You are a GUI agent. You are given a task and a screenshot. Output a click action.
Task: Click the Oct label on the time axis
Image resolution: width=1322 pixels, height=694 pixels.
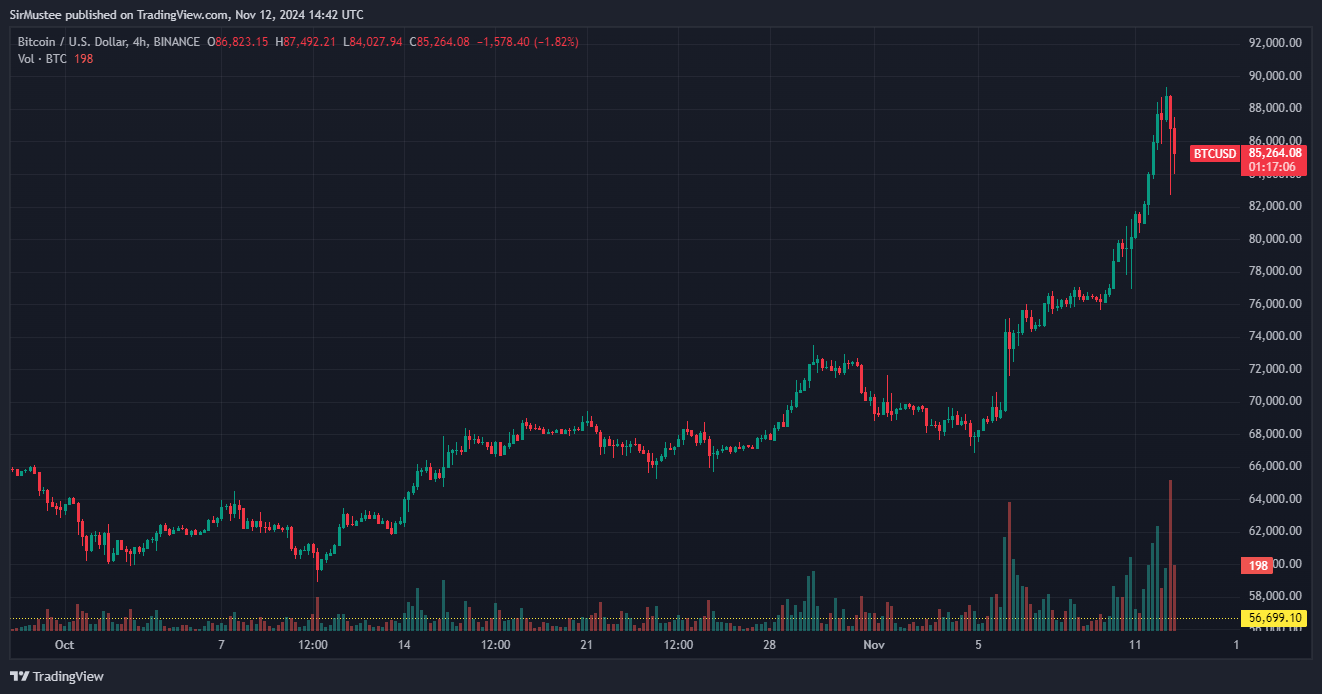(64, 645)
